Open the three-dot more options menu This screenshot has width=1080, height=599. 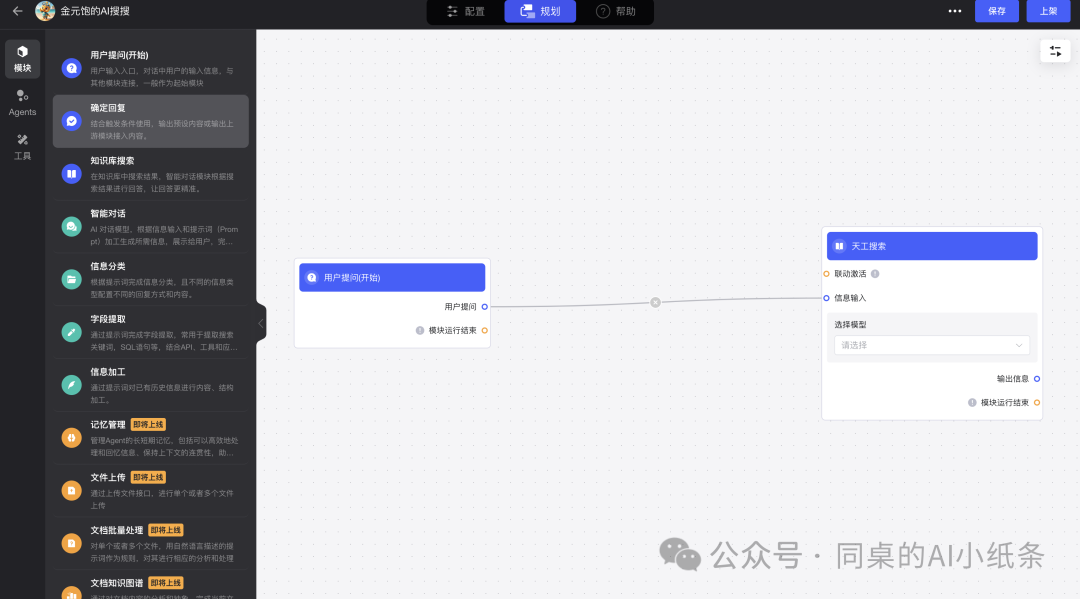pos(955,11)
